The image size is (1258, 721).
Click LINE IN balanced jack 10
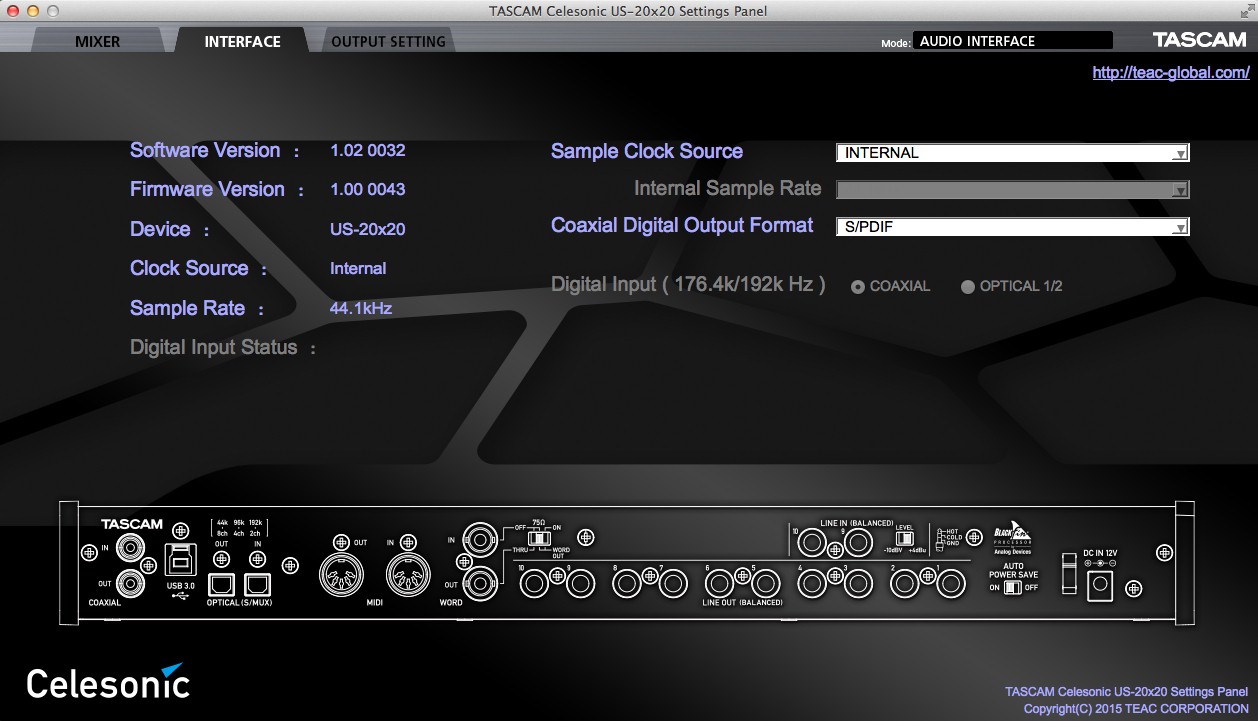tap(812, 544)
